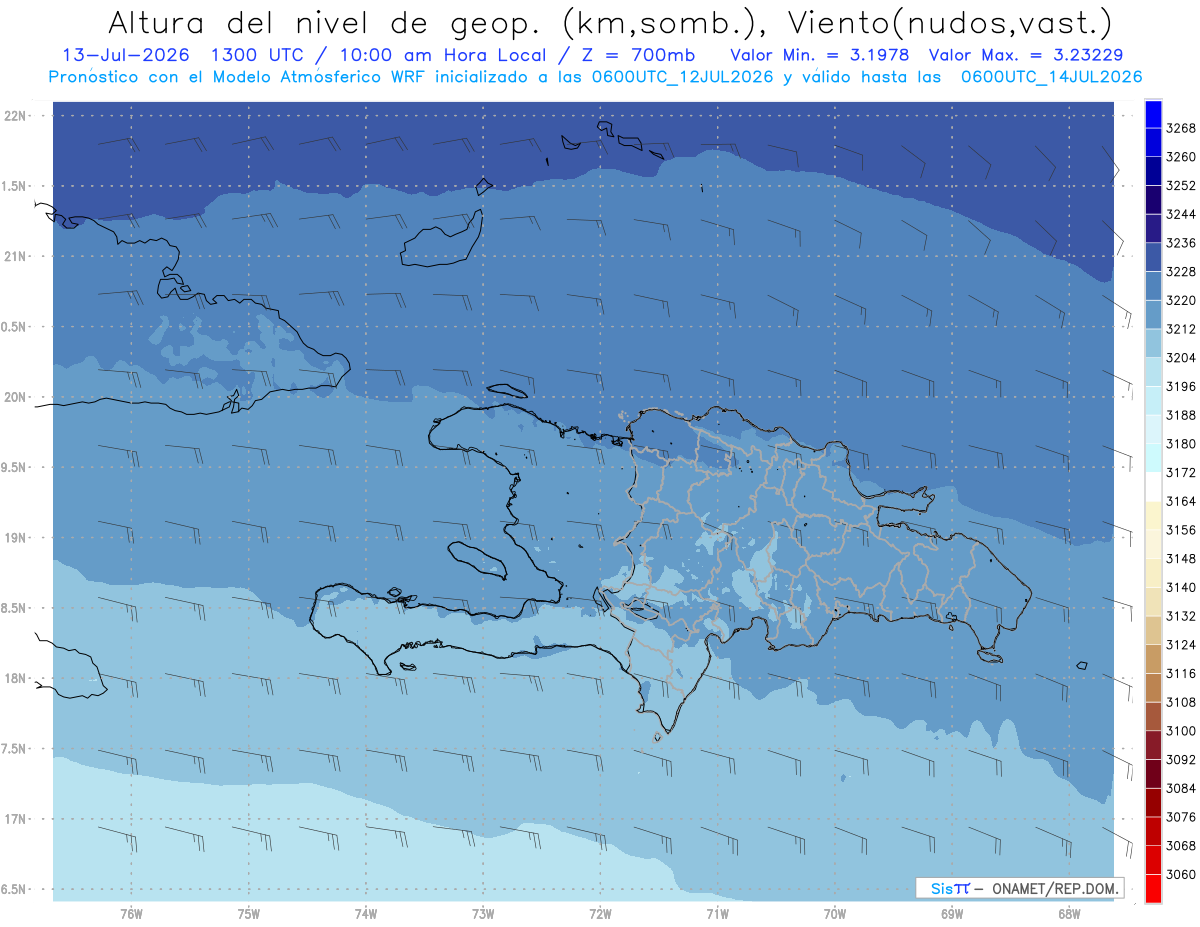Click the legend value '3108'
The width and height of the screenshot is (1200, 927).
[1181, 702]
